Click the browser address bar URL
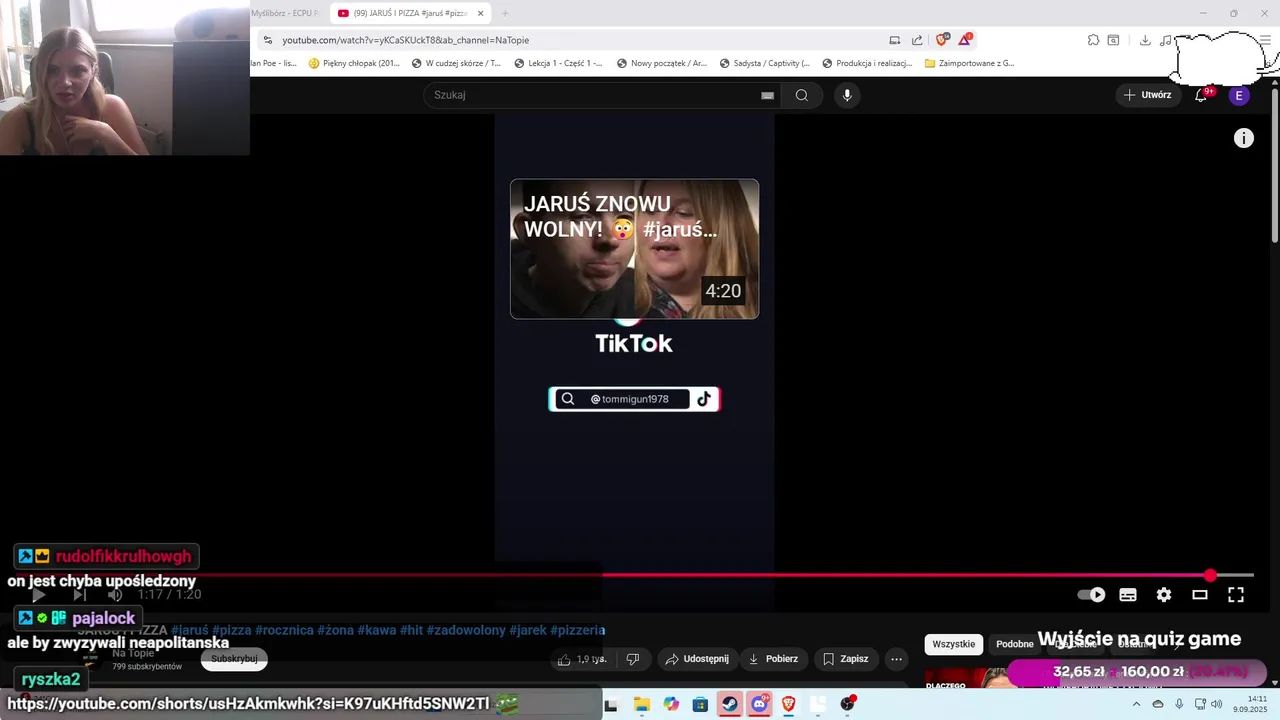 click(405, 40)
